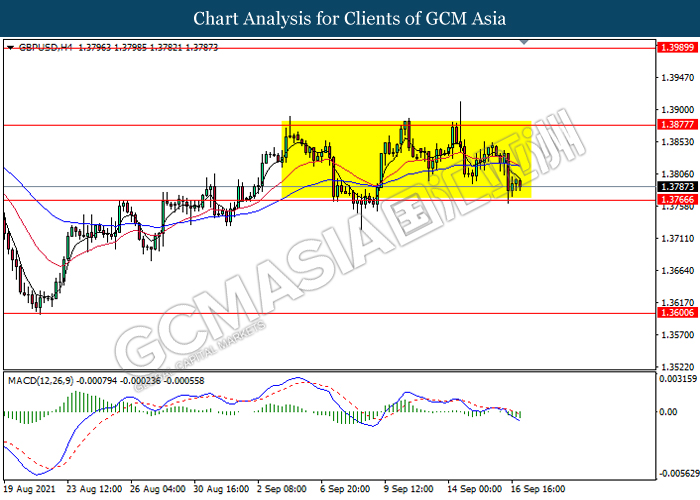
Task: Click the 30 Aug 16:00 time label
Action: click(221, 489)
